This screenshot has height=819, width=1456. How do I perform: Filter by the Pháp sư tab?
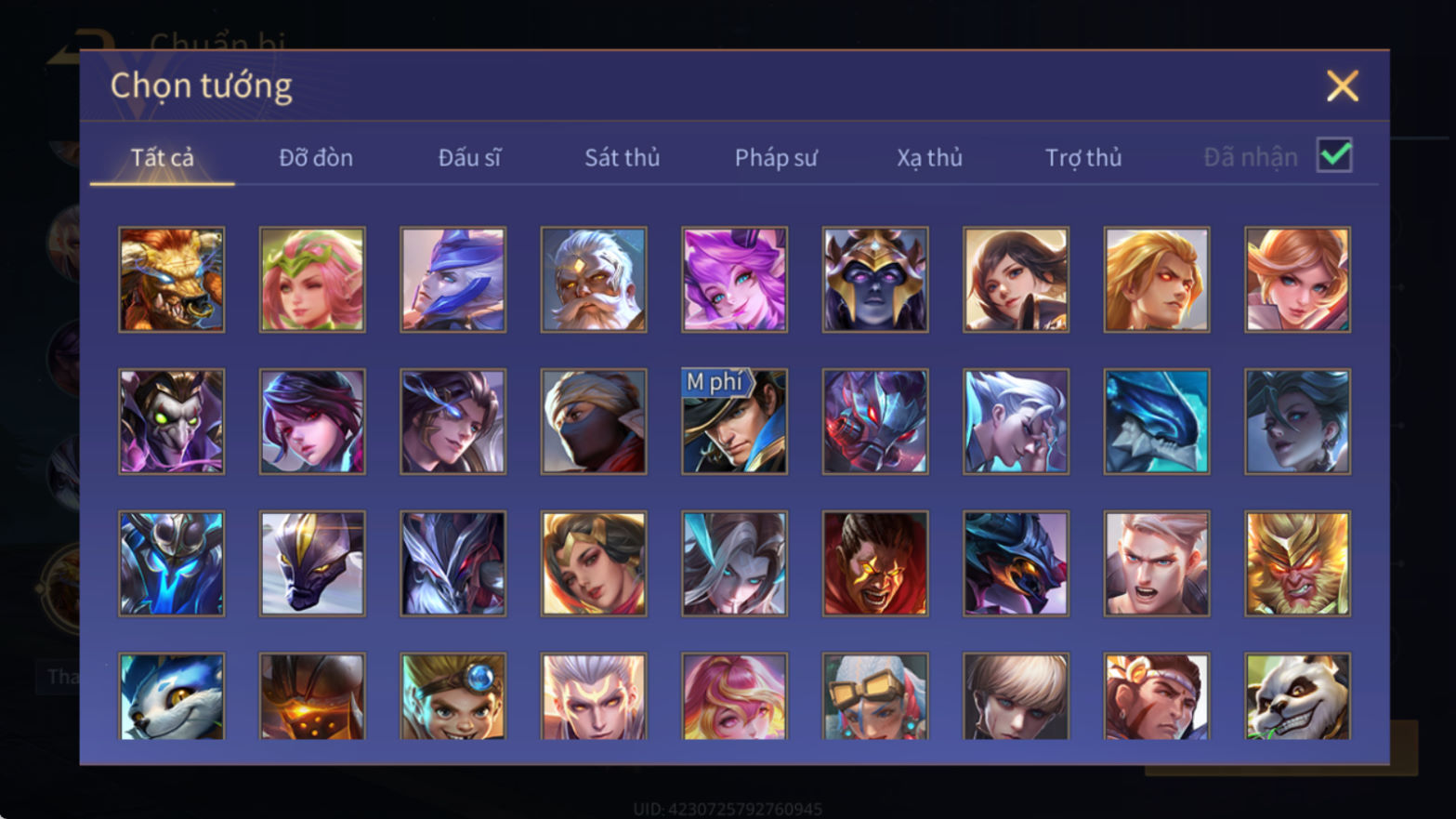[776, 158]
